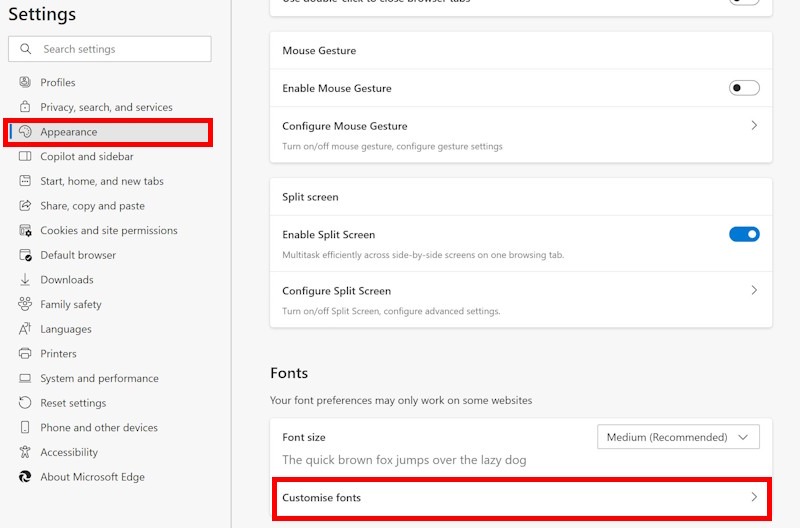Click the Privacy lock icon

[x=25, y=107]
